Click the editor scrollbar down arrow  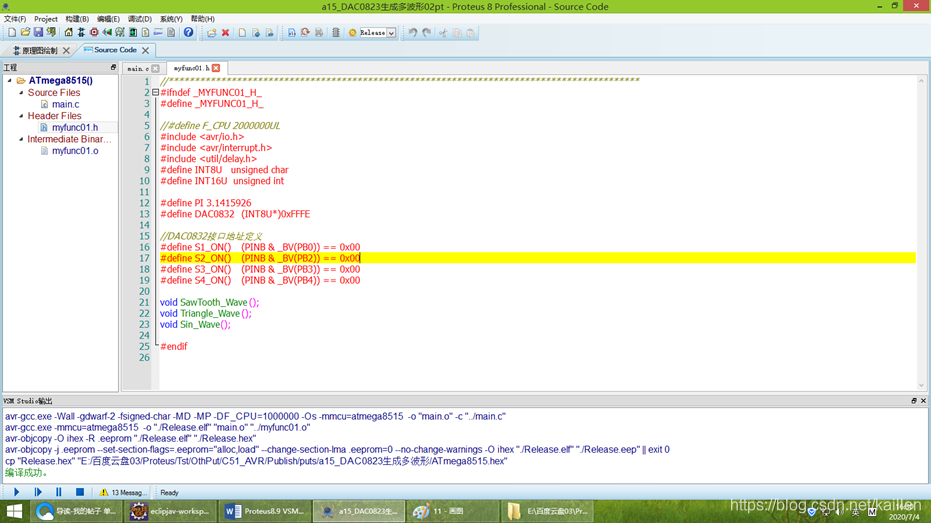click(922, 386)
